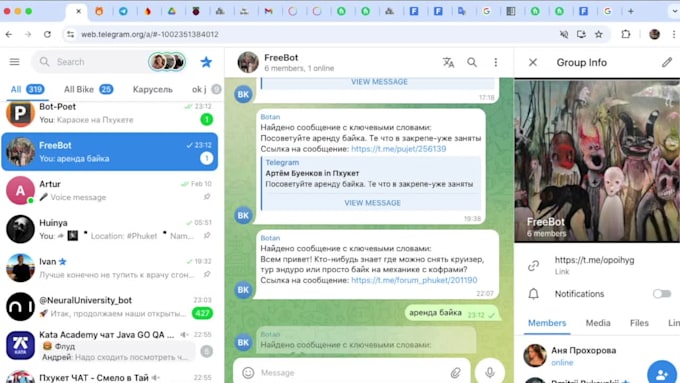This screenshot has height=383, width=680.
Task: Select the All chats folder tab
Action: point(27,89)
